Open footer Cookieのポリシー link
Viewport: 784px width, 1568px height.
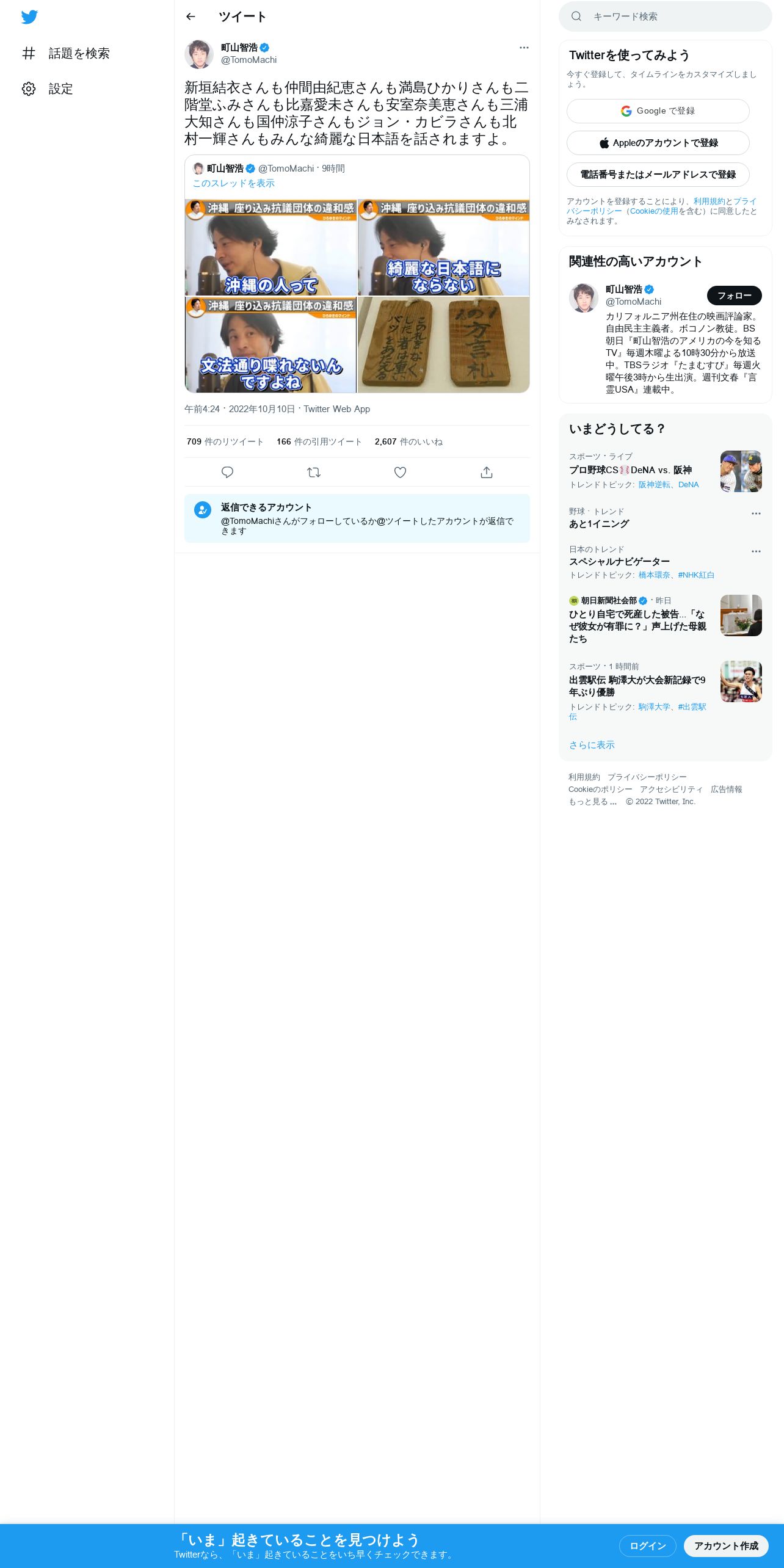tap(600, 789)
